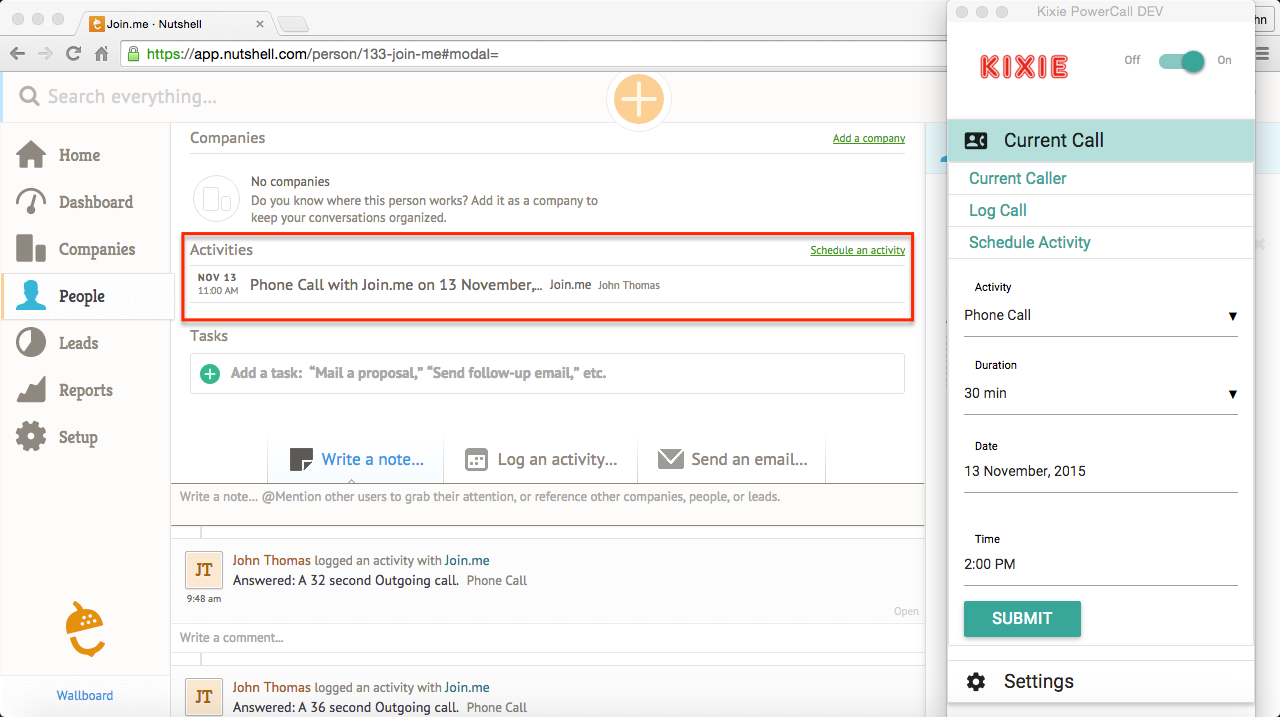Click the empty companies placeholder icon

tap(216, 198)
